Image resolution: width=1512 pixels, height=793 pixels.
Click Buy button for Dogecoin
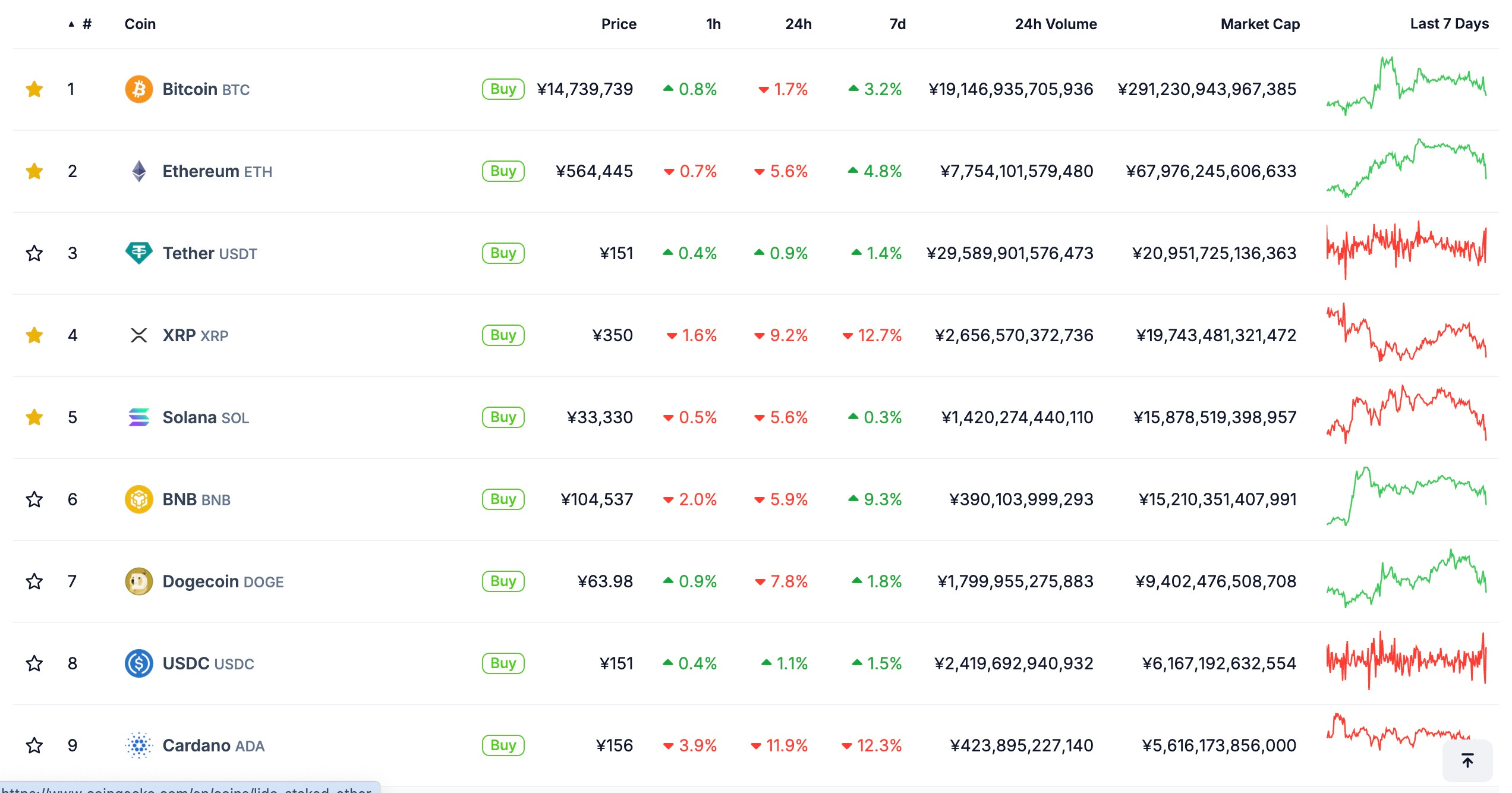click(x=503, y=581)
